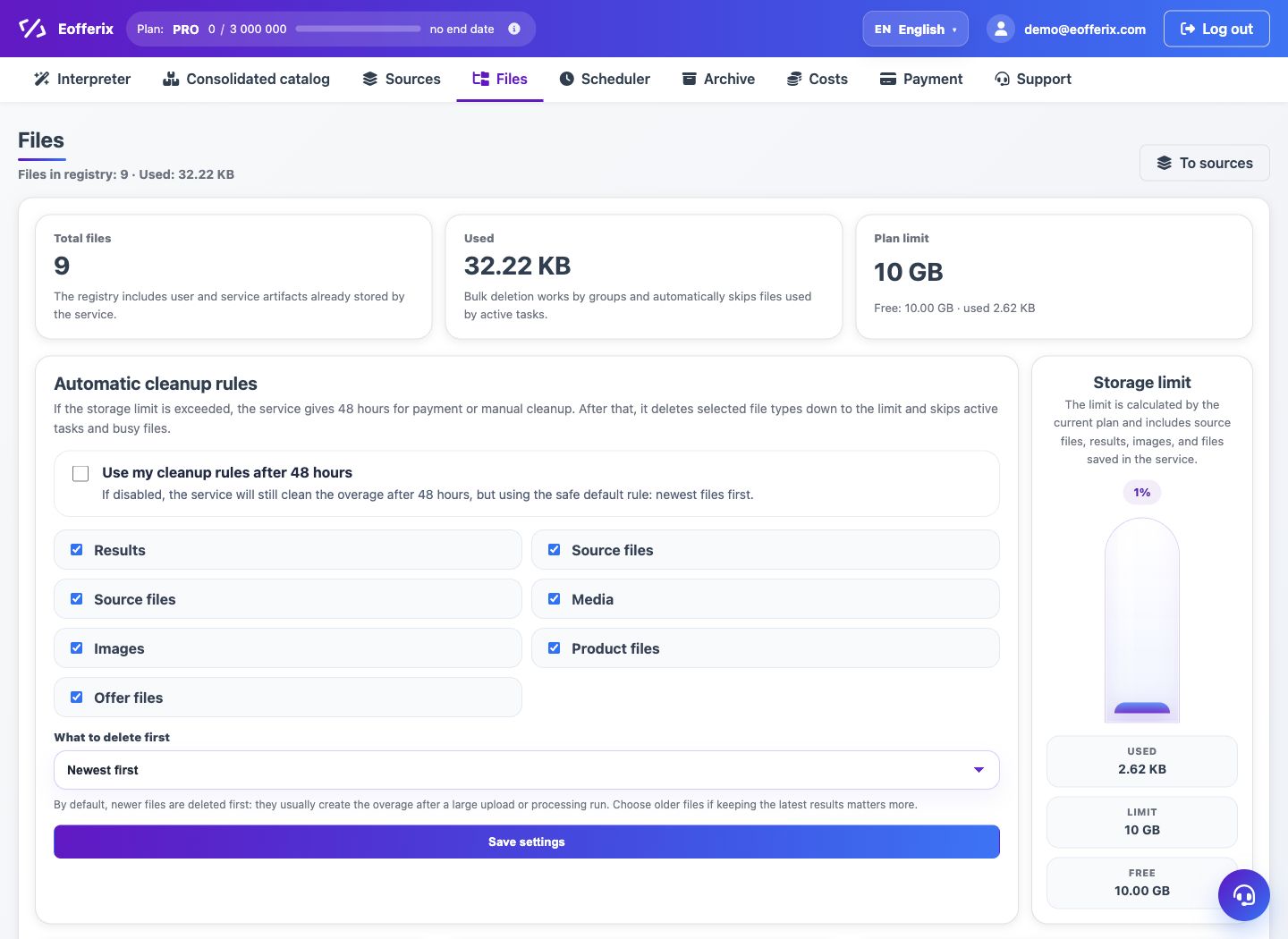Image resolution: width=1288 pixels, height=939 pixels.
Task: Open the EN English language dropdown
Action: (x=915, y=29)
